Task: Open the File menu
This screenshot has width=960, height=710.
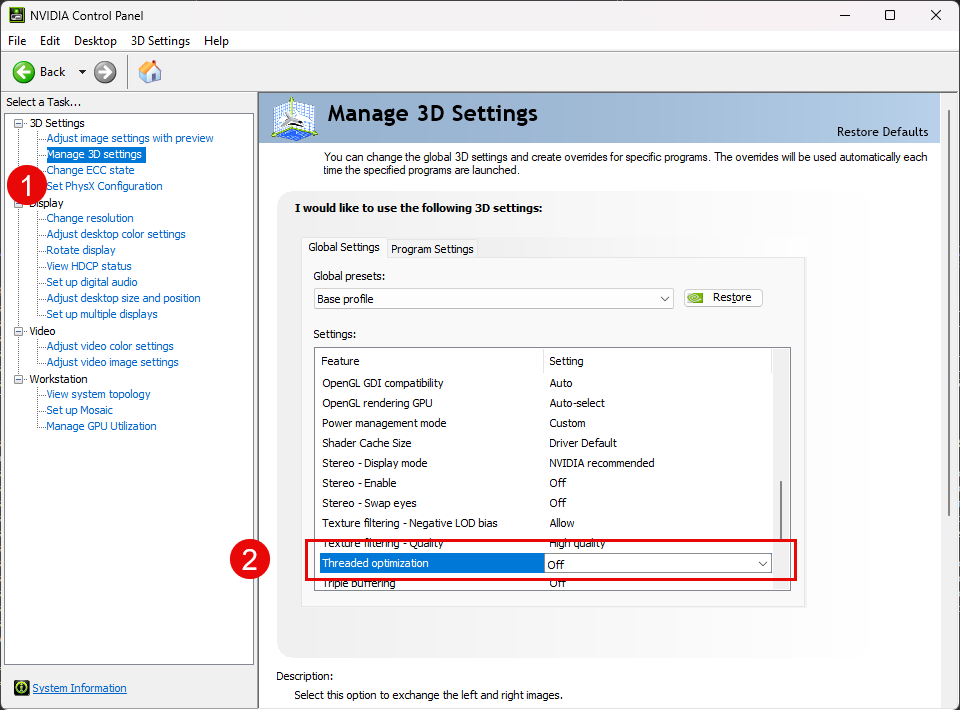Action: tap(17, 41)
